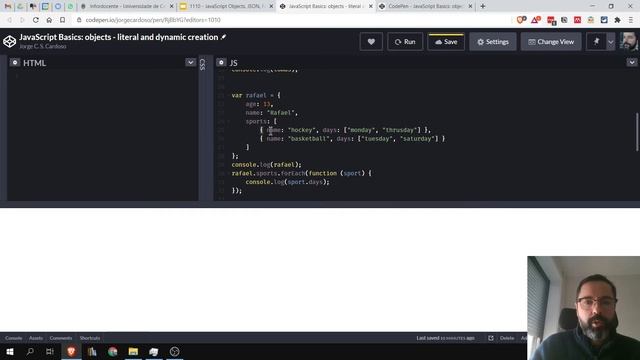
Task: Open the user profile avatar menu
Action: point(629,42)
